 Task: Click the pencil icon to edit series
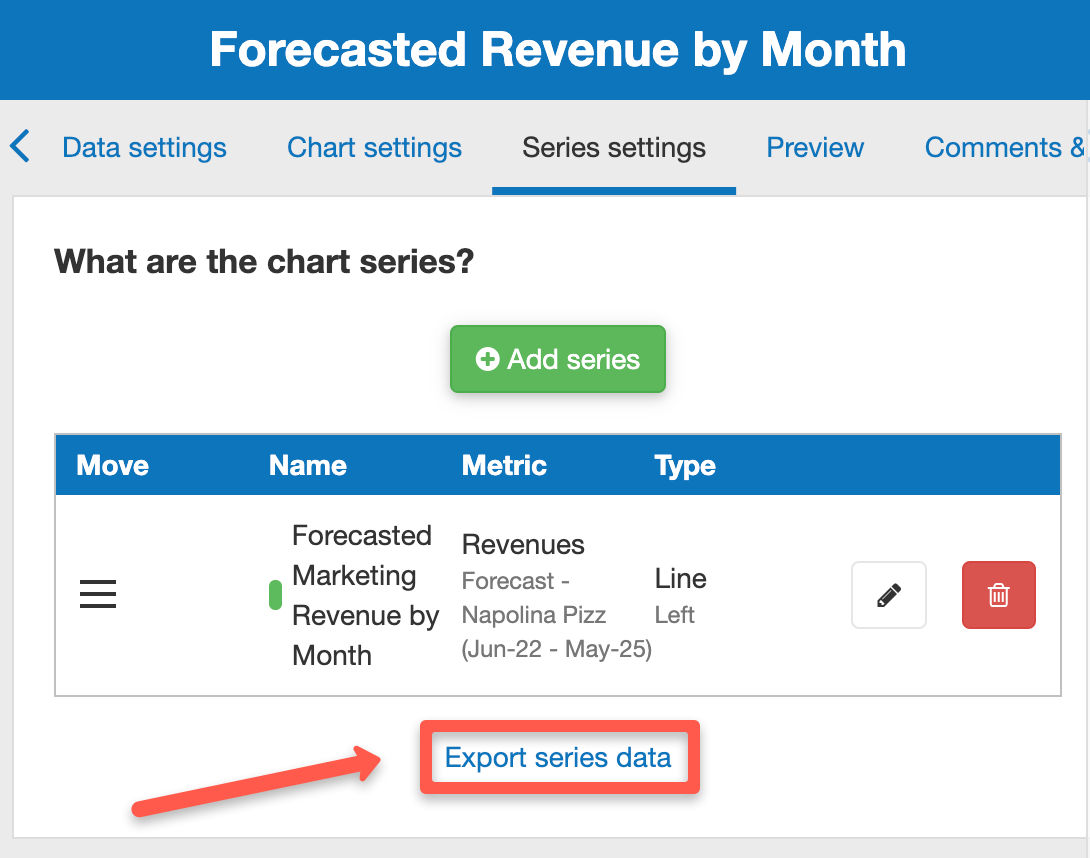[888, 594]
